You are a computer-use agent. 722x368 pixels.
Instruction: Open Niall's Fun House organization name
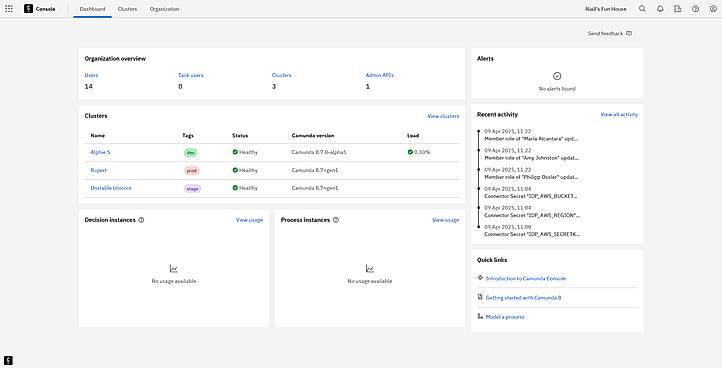point(606,9)
